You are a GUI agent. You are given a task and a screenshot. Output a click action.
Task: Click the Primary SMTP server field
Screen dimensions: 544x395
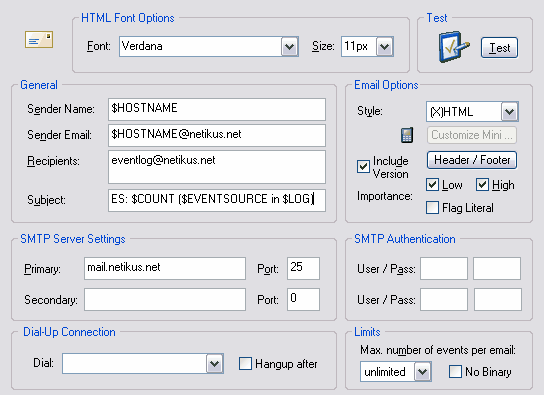tap(165, 268)
